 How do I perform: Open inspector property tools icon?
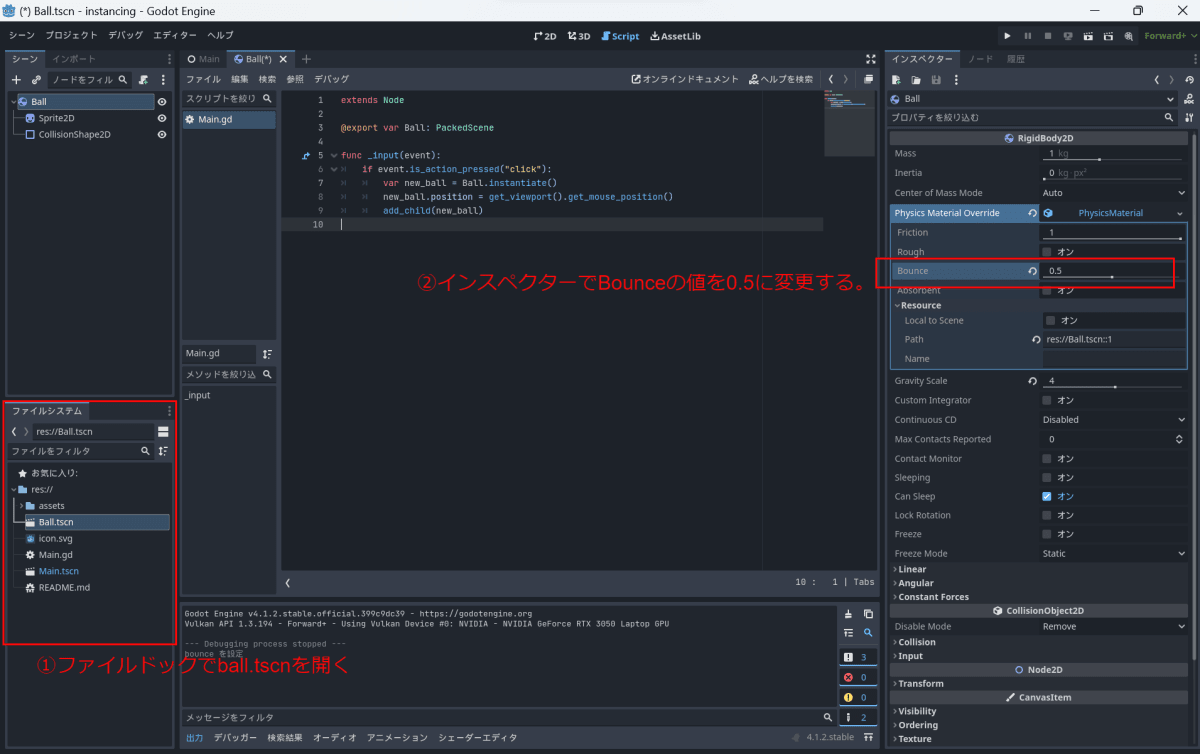[x=1189, y=117]
